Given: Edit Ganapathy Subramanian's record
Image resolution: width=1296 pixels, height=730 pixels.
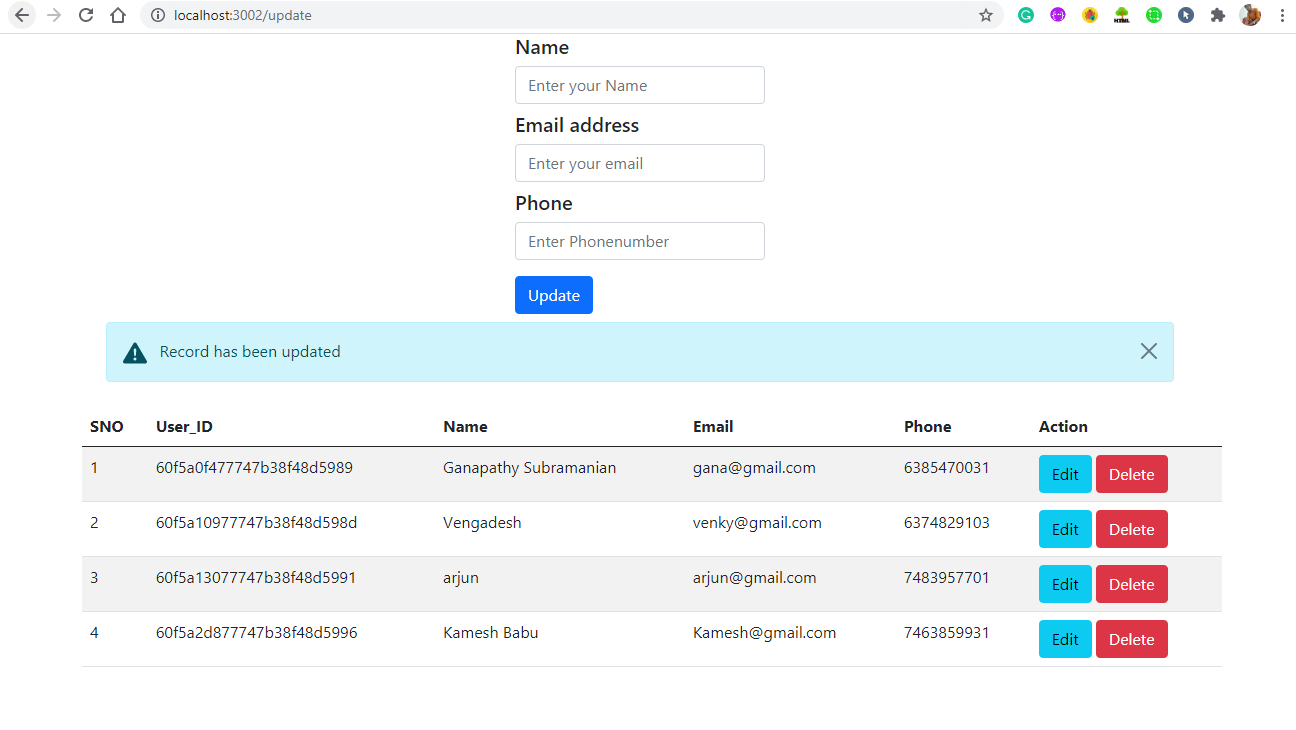Looking at the screenshot, I should 1064,474.
